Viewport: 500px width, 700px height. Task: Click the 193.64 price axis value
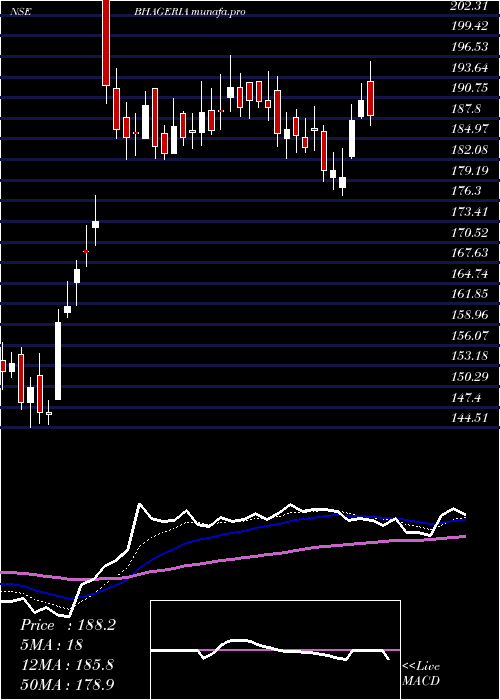point(471,67)
